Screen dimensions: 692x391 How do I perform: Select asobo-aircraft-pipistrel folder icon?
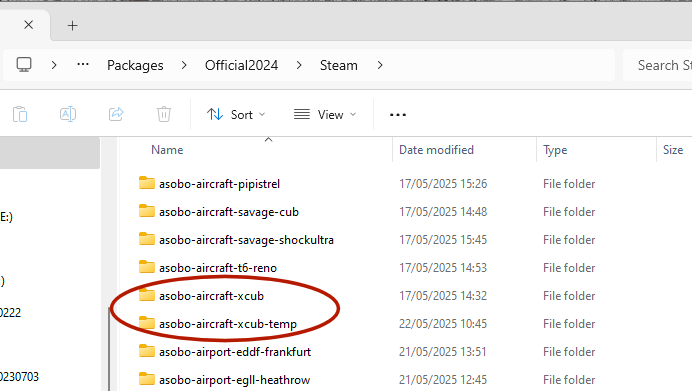[x=147, y=183]
